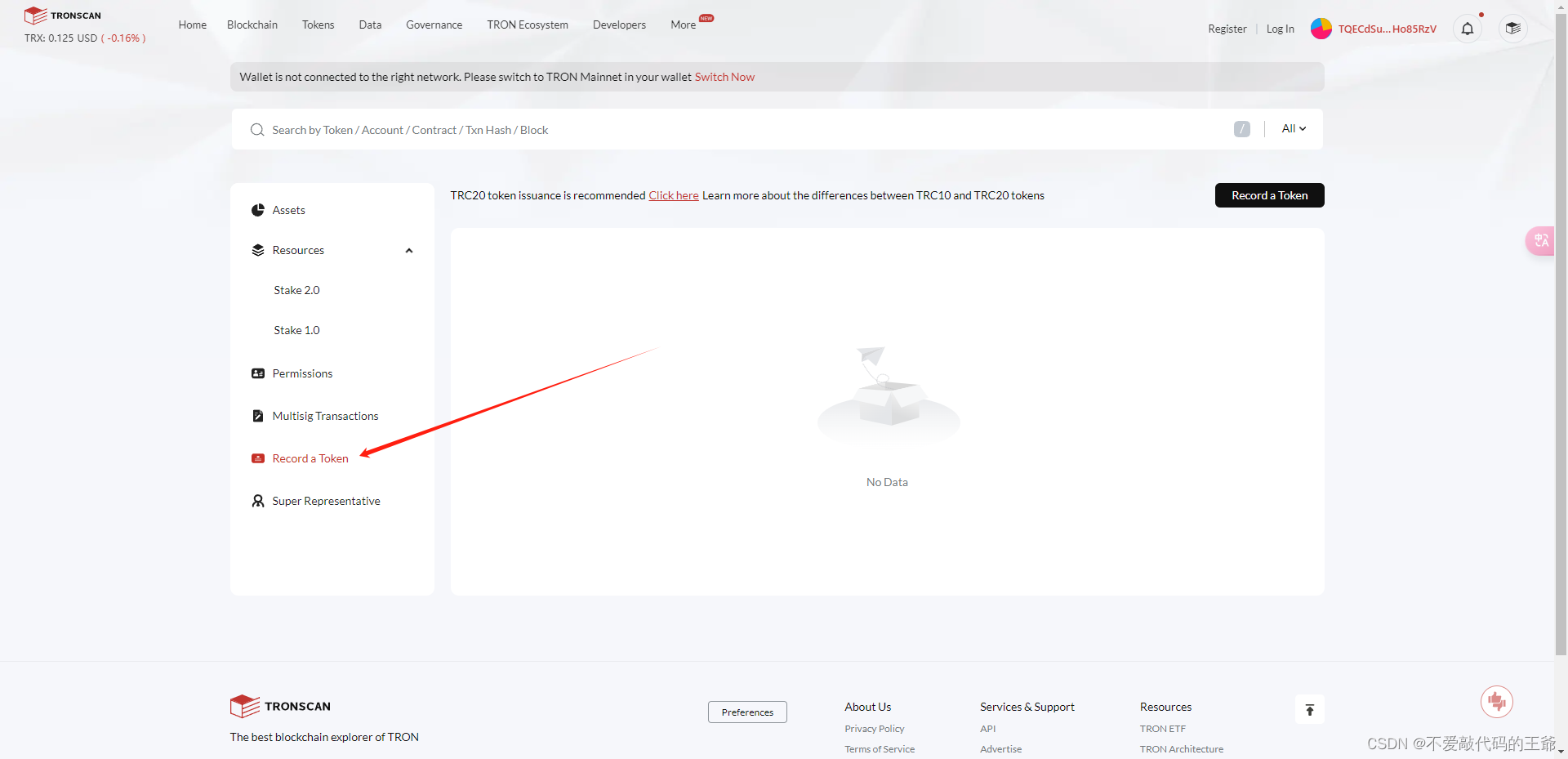Click the Multisig Transactions document icon

pos(258,416)
